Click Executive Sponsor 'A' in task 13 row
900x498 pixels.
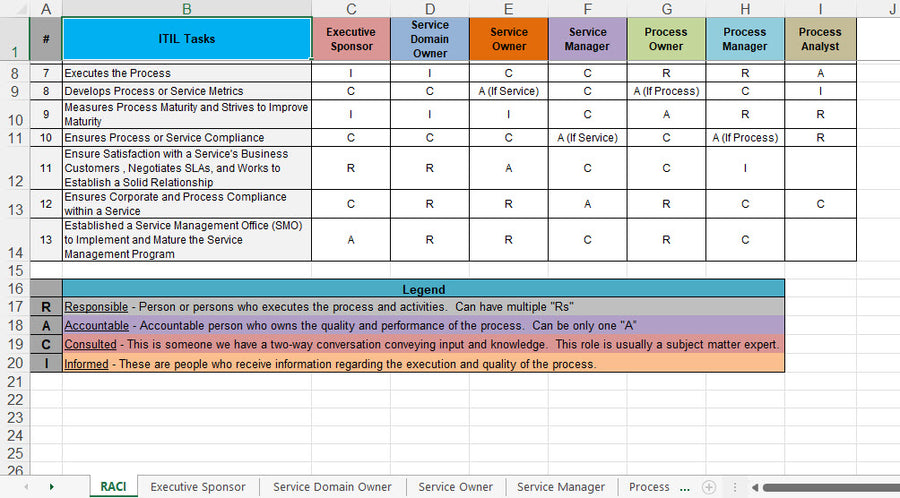pyautogui.click(x=351, y=240)
